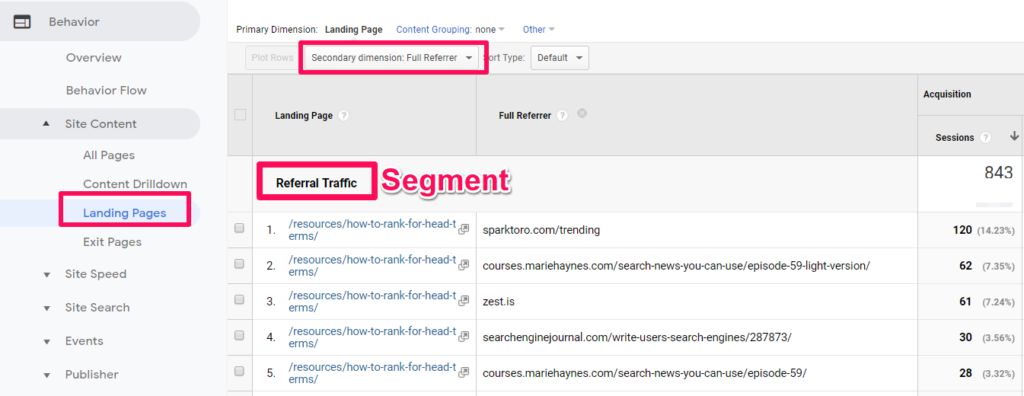Screen dimensions: 1024x396
Task: Click the 61 (7.24%) sessions value
Action: 988,302
